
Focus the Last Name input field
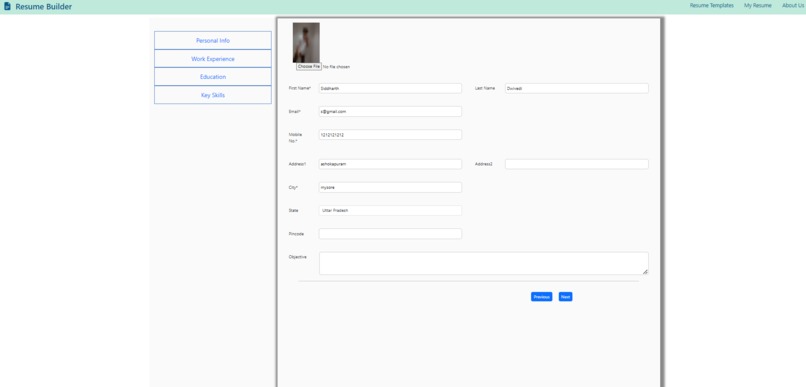point(577,88)
